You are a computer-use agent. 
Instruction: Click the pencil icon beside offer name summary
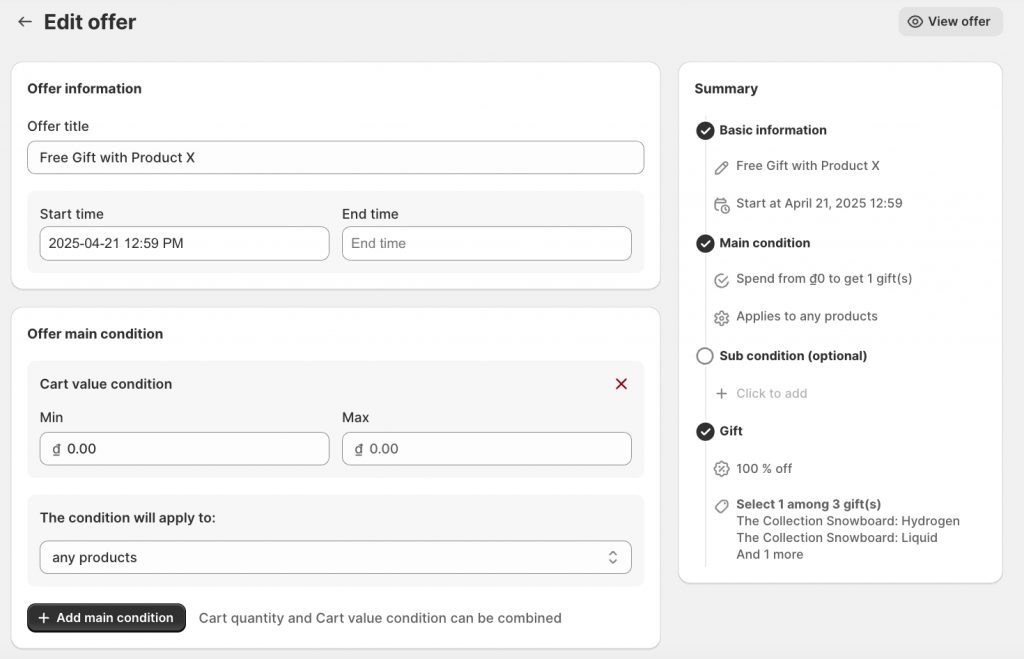click(x=722, y=168)
